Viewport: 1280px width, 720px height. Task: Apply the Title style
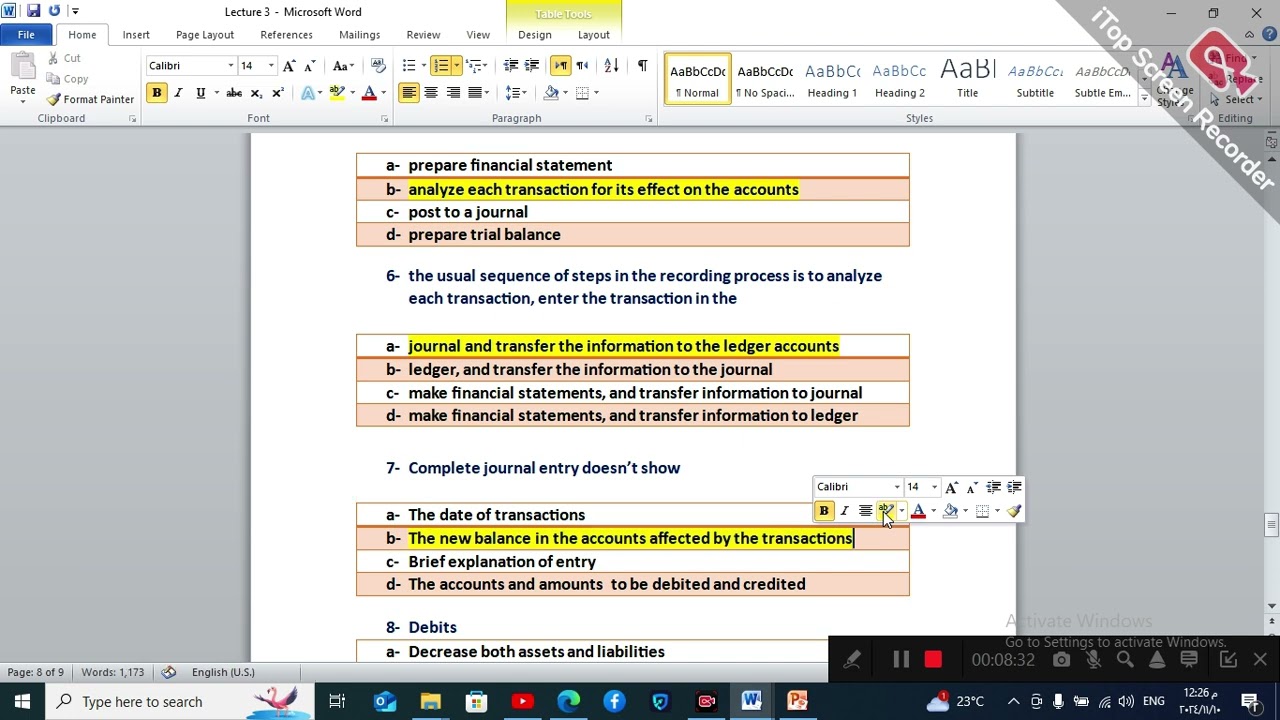(x=968, y=80)
